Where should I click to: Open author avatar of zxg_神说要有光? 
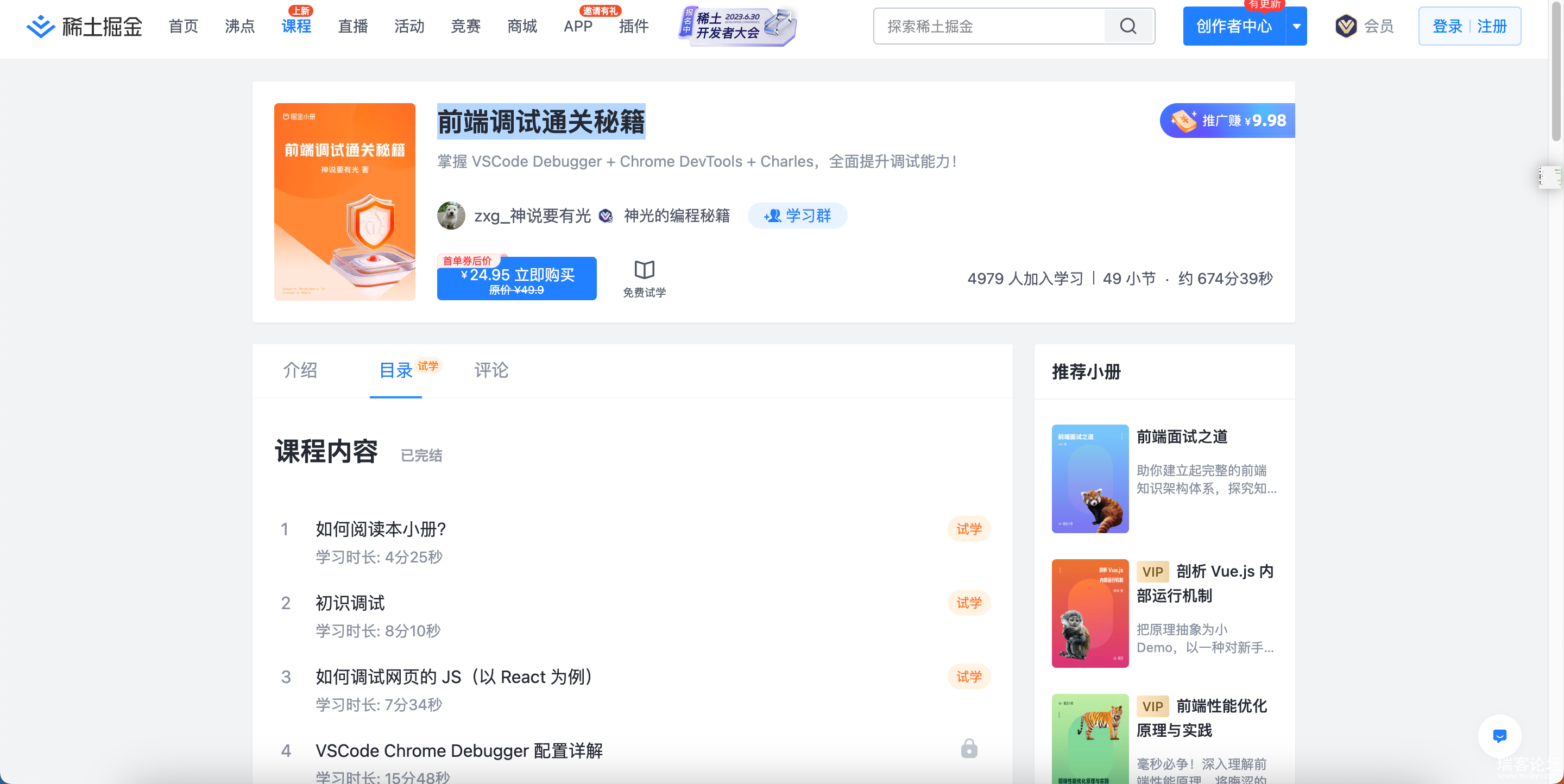451,216
